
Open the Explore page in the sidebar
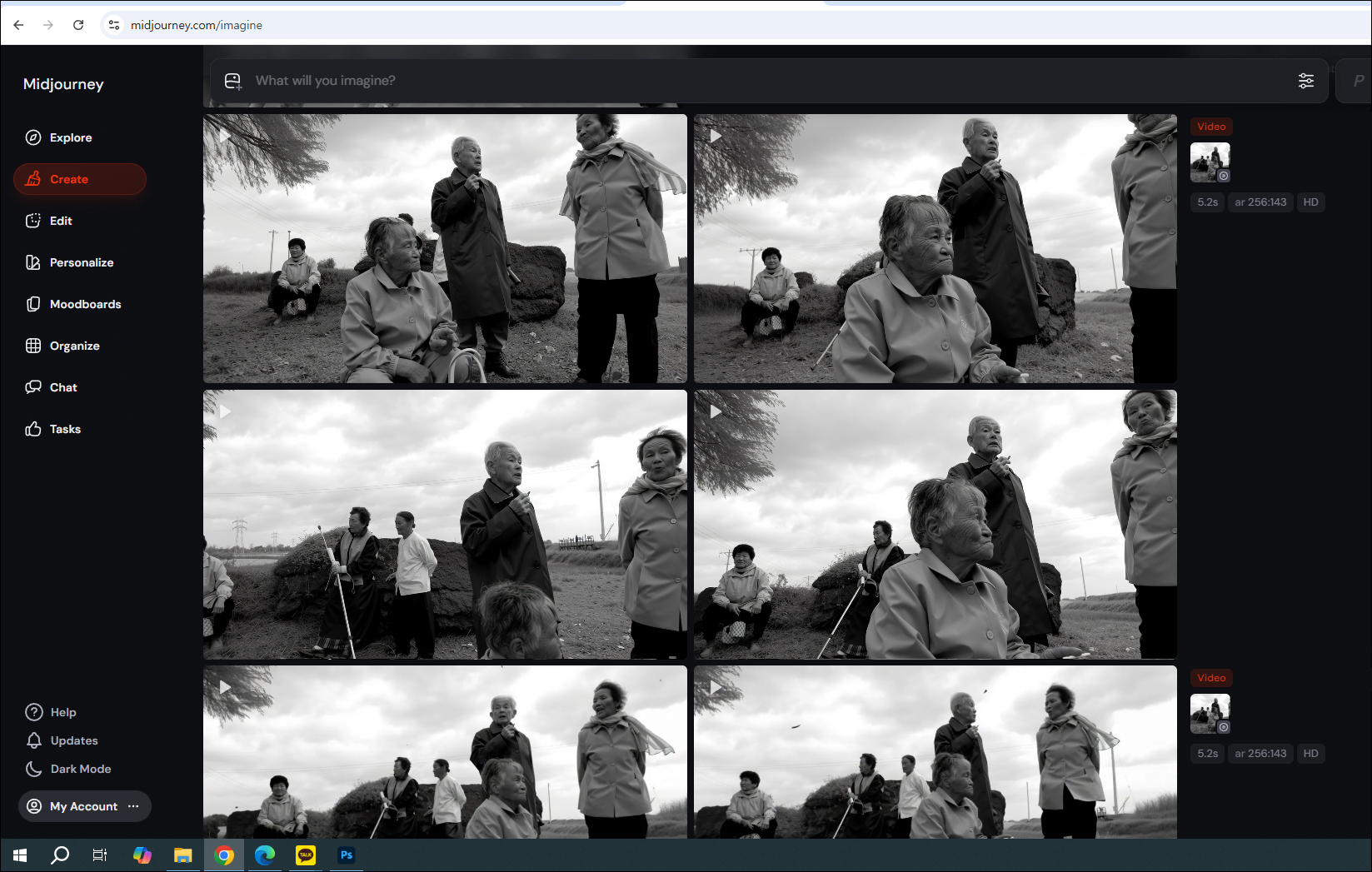[58, 137]
